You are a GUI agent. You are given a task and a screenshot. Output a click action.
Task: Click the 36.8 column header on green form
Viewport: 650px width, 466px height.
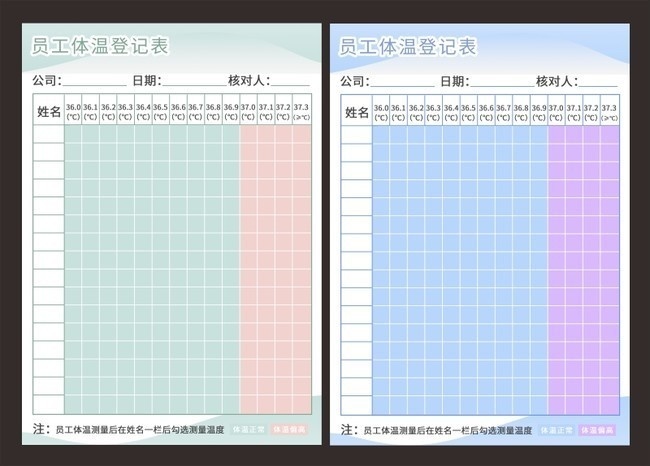pos(213,109)
